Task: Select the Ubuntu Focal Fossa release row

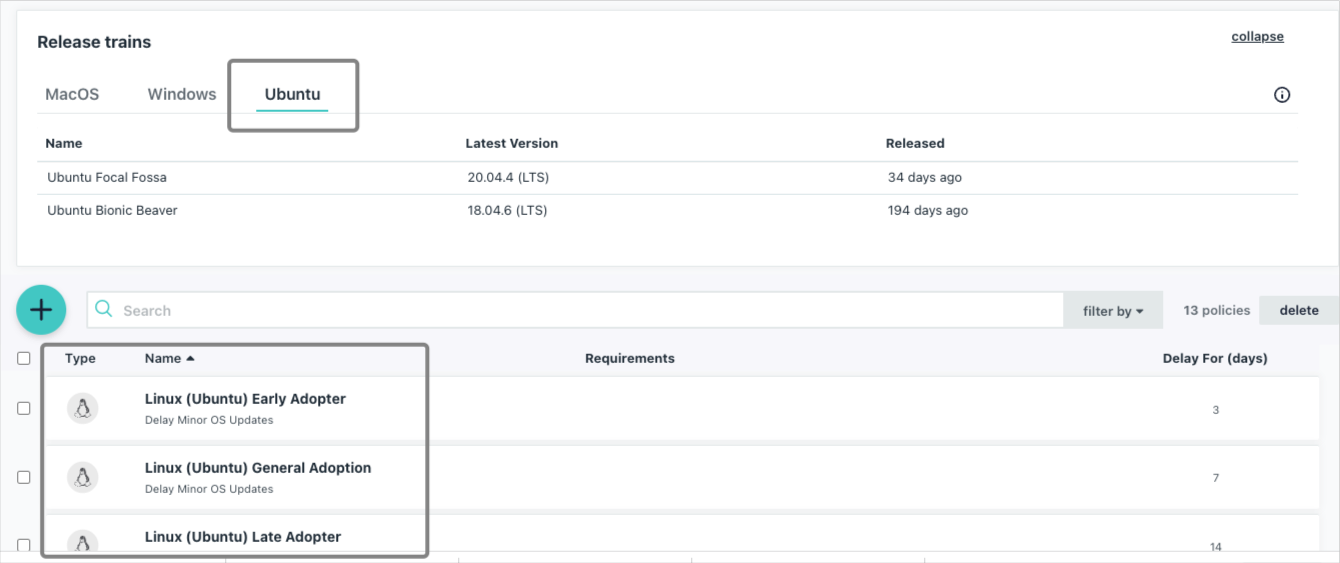Action: coord(107,177)
